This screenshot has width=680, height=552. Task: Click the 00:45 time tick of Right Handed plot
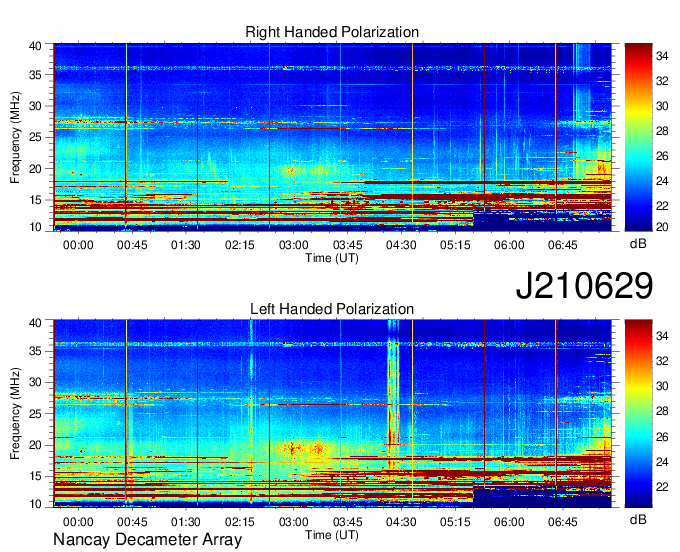tap(132, 245)
